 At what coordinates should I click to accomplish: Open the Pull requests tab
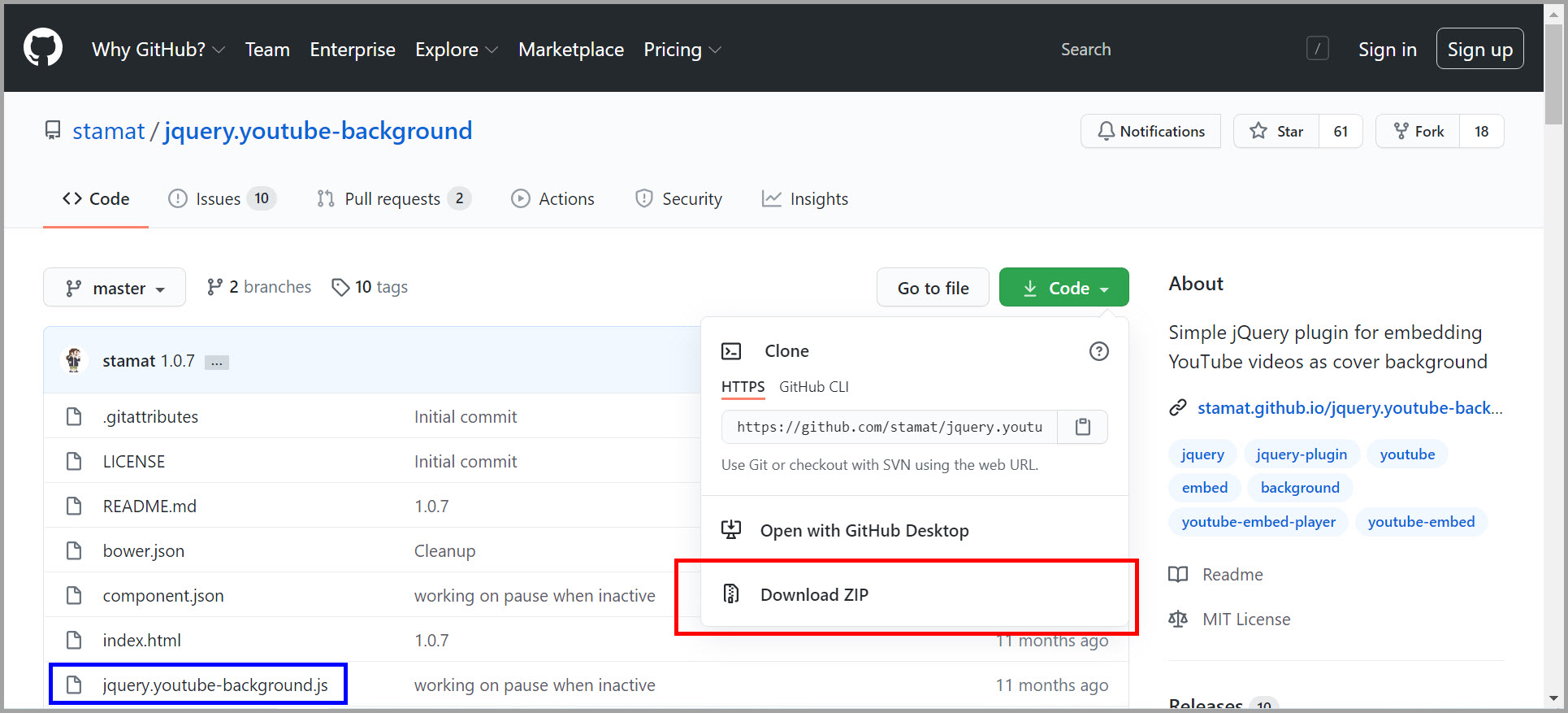(x=394, y=199)
